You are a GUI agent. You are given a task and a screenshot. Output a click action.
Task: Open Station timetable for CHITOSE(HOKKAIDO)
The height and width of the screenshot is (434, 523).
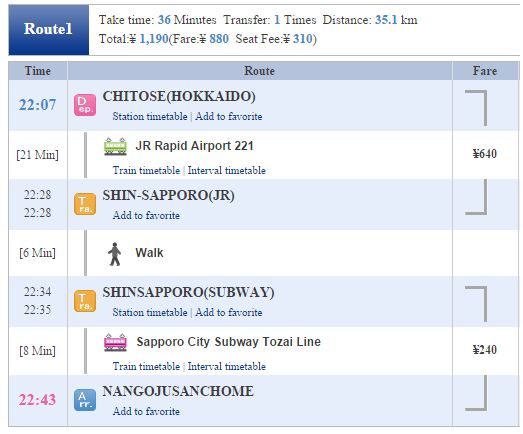[150, 116]
